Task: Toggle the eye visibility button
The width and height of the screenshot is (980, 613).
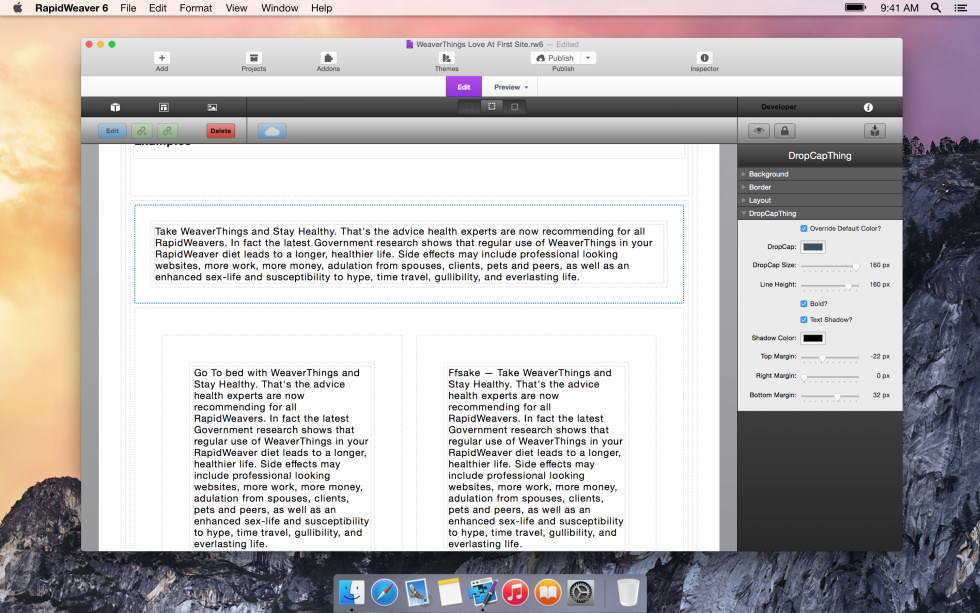Action: click(759, 131)
